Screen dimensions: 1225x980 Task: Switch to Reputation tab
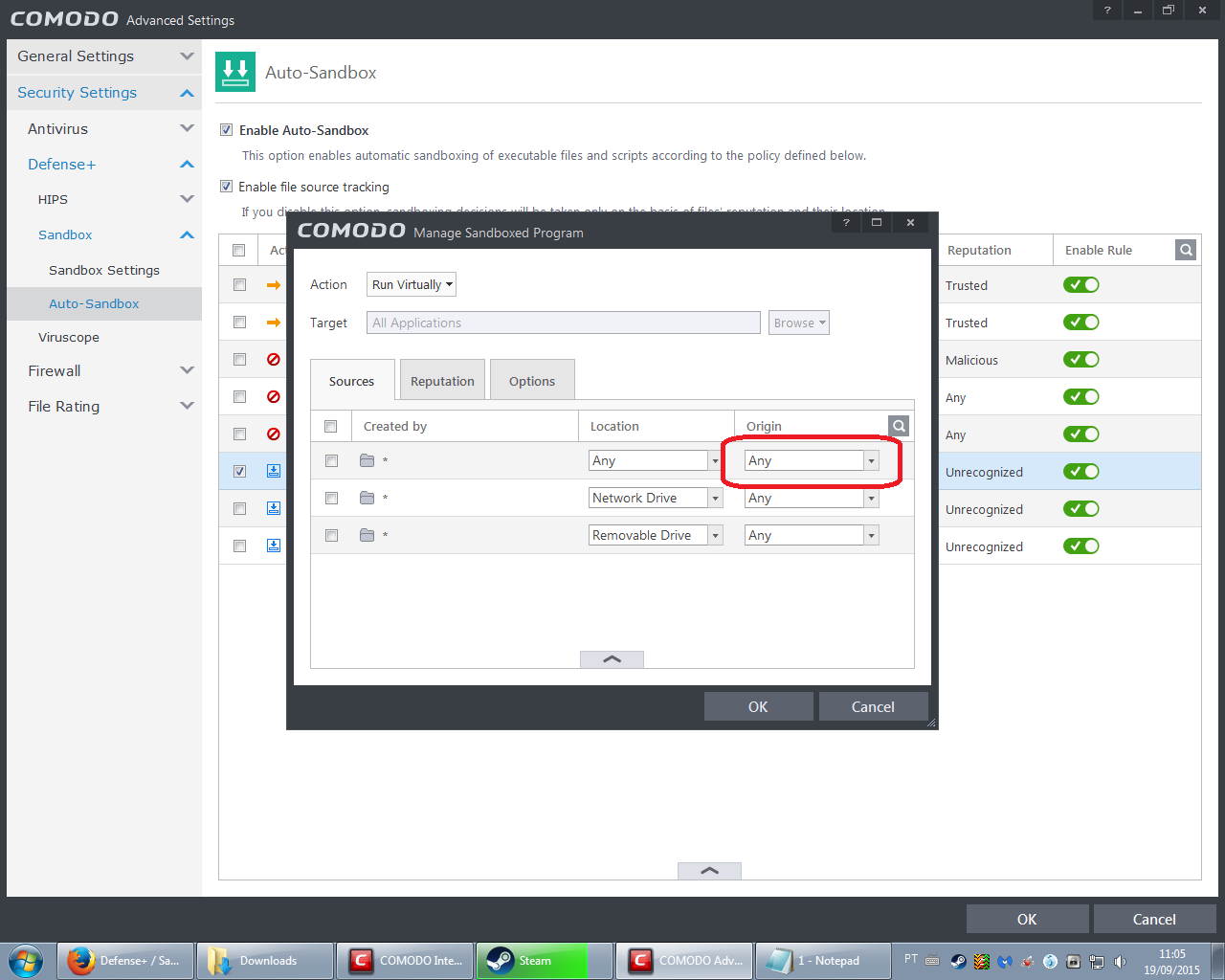pos(442,381)
